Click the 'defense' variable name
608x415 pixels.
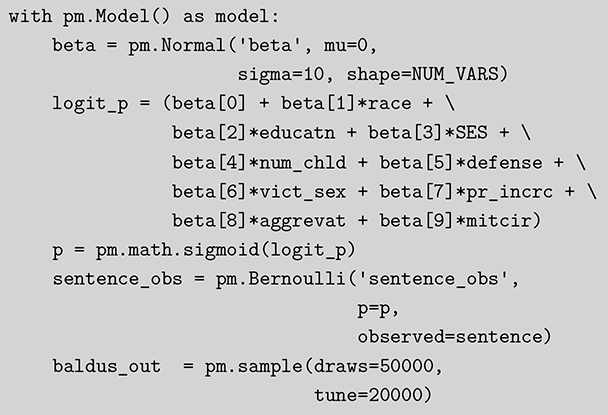click(x=514, y=162)
